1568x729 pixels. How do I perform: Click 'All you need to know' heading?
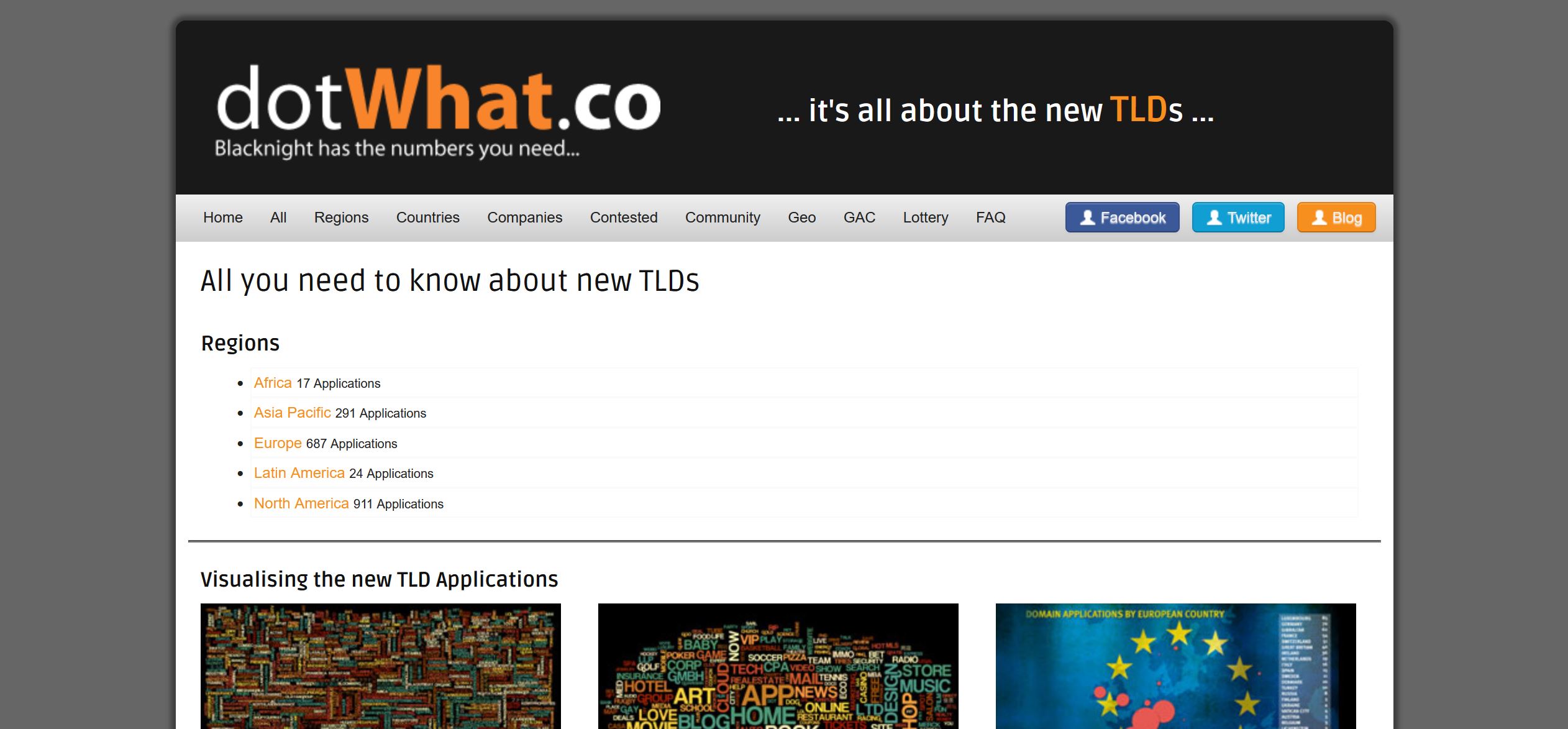(450, 281)
